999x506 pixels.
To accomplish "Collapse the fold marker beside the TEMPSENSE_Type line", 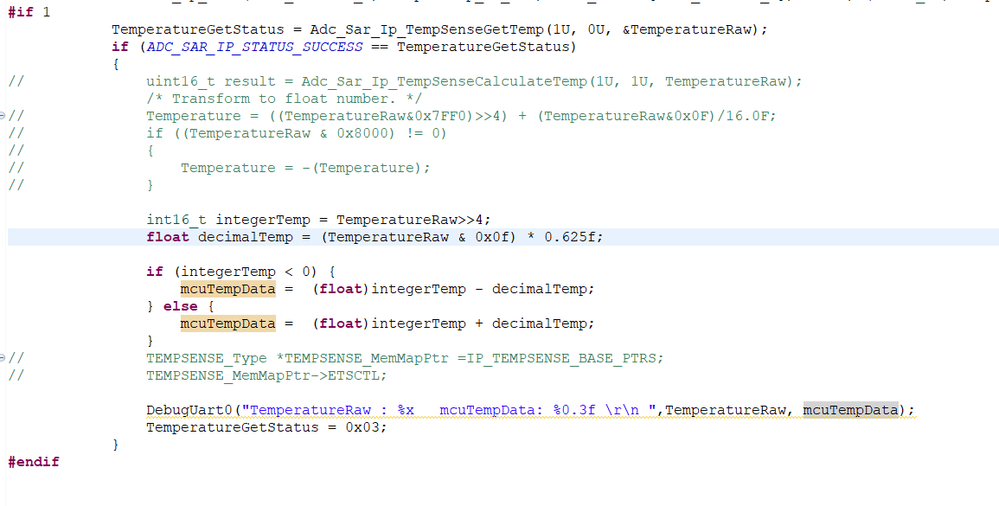I will [x=3, y=358].
